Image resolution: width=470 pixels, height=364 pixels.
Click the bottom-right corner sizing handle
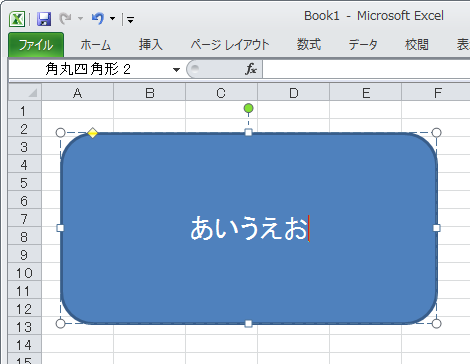[436, 323]
